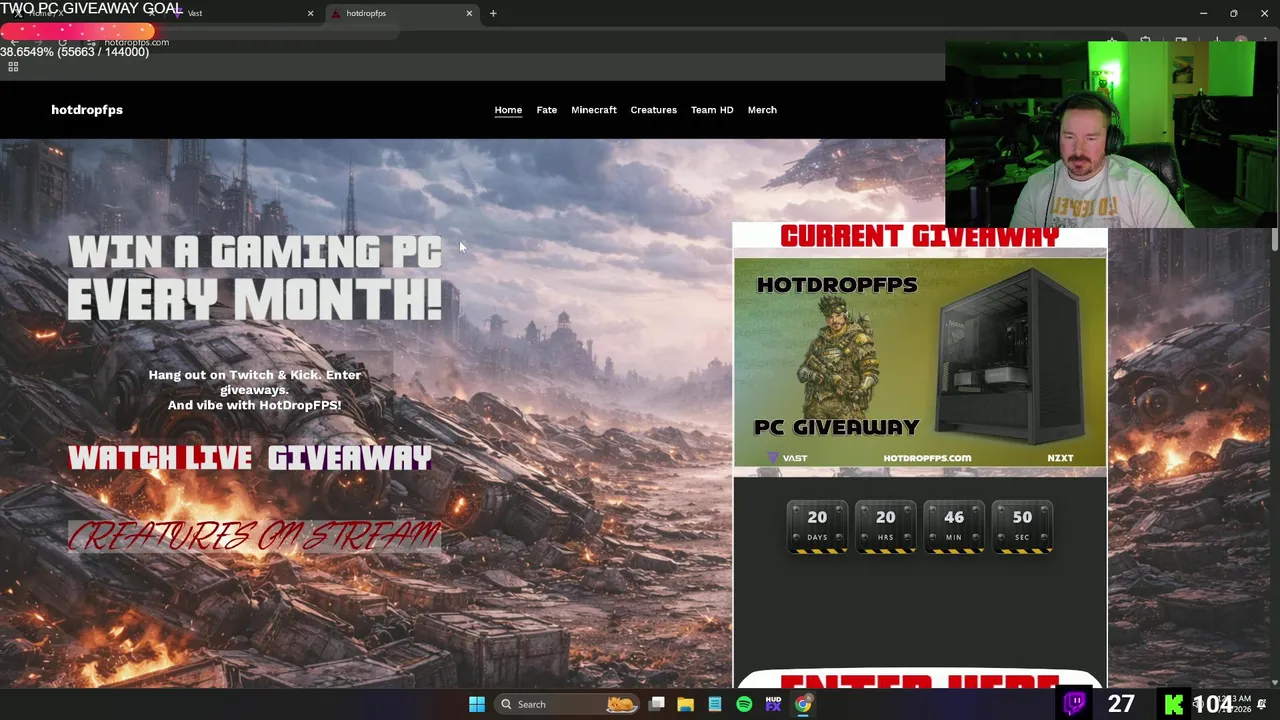1280x720 pixels.
Task: Click the 20 DAYS countdown tile
Action: [x=817, y=526]
